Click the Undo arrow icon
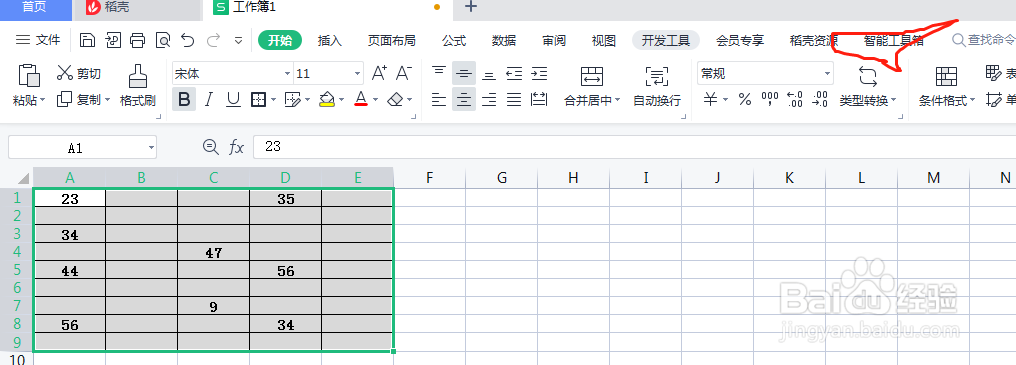The image size is (1016, 365). point(187,41)
